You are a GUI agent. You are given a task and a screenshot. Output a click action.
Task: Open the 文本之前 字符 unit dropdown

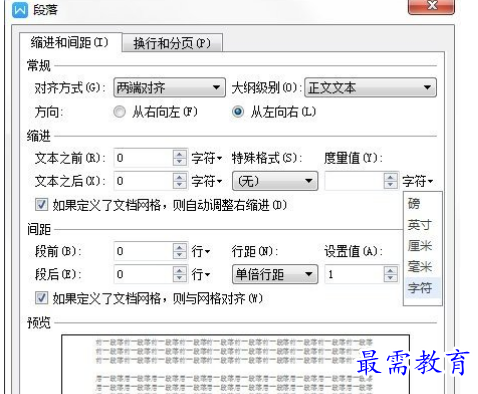(x=207, y=158)
